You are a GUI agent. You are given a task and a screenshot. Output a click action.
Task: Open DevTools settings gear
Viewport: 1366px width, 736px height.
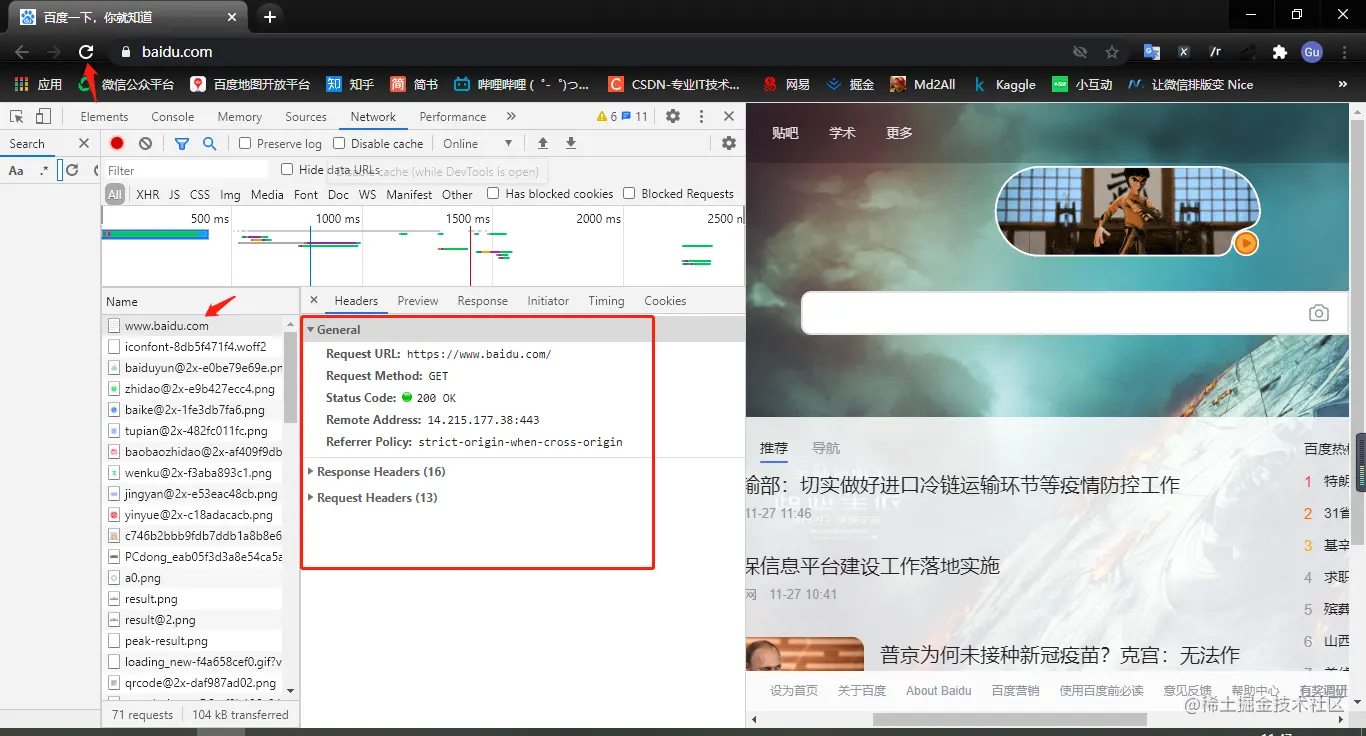(673, 116)
